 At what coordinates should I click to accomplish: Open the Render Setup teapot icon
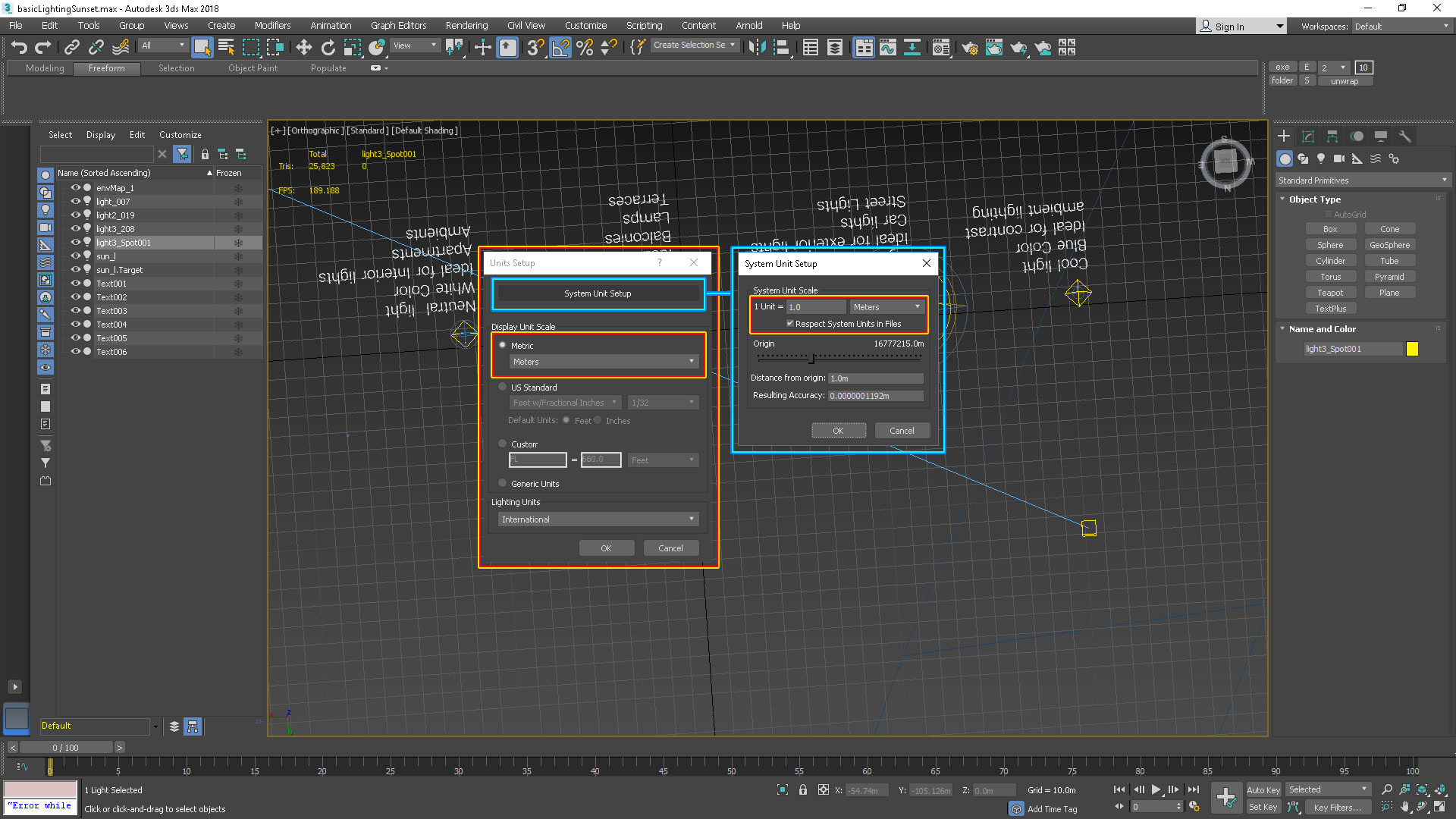969,48
